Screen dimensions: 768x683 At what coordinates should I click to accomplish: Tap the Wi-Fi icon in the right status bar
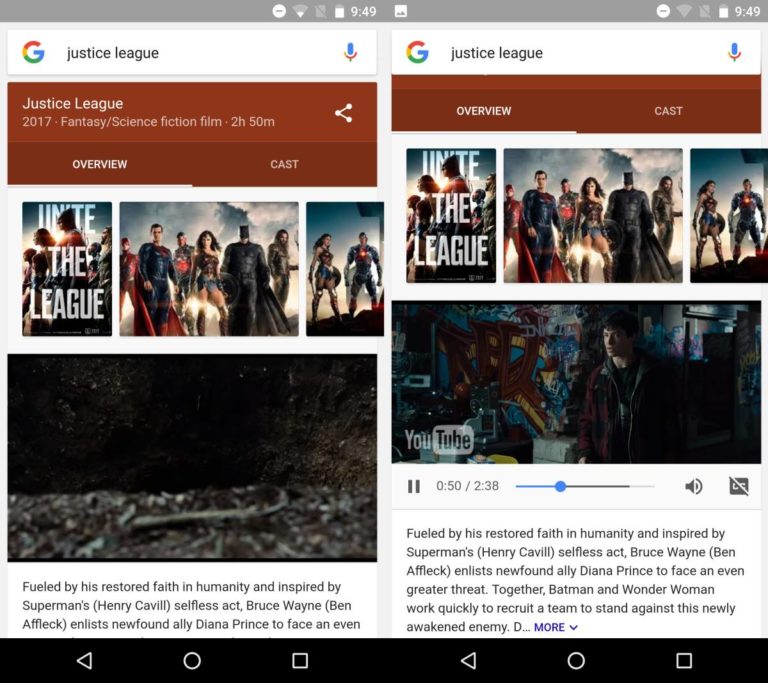coord(684,11)
